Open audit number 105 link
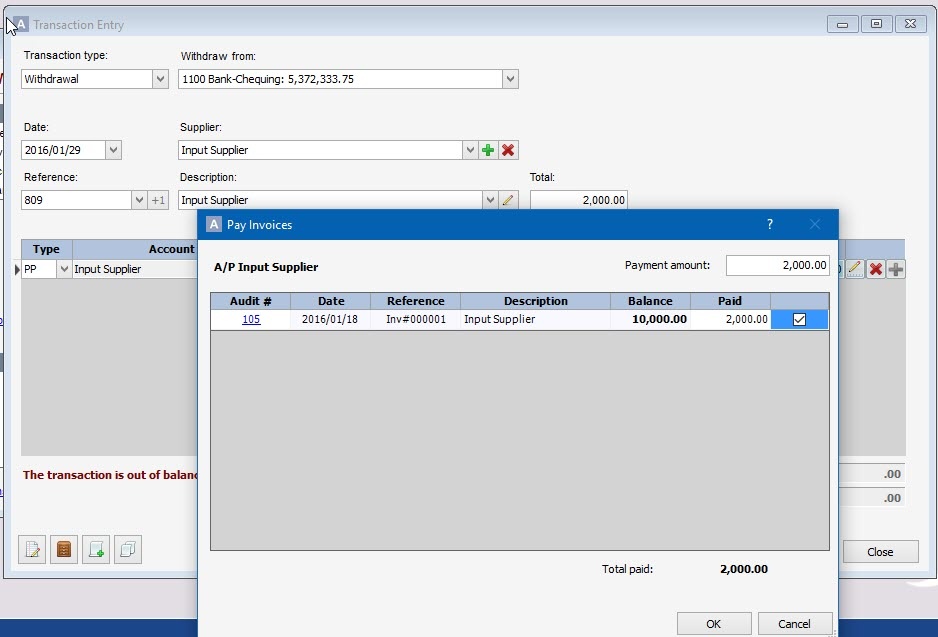 click(x=251, y=319)
